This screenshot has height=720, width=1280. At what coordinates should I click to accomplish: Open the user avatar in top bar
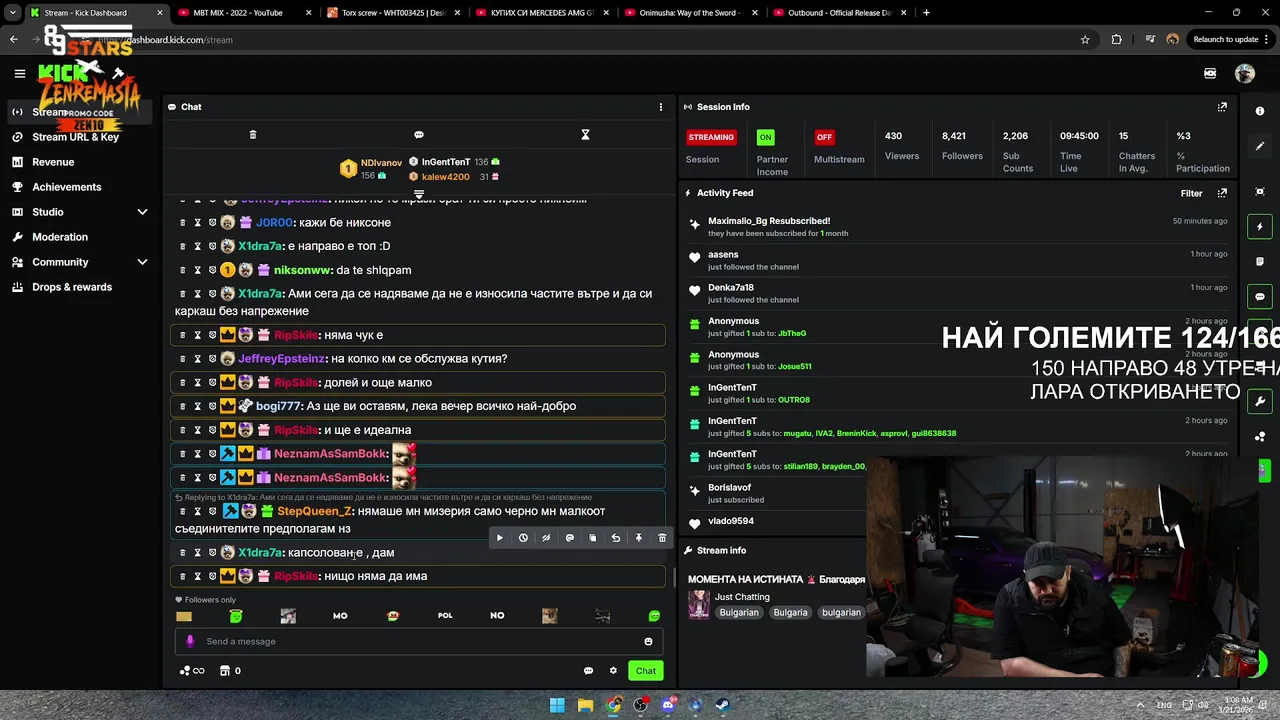(x=1244, y=73)
